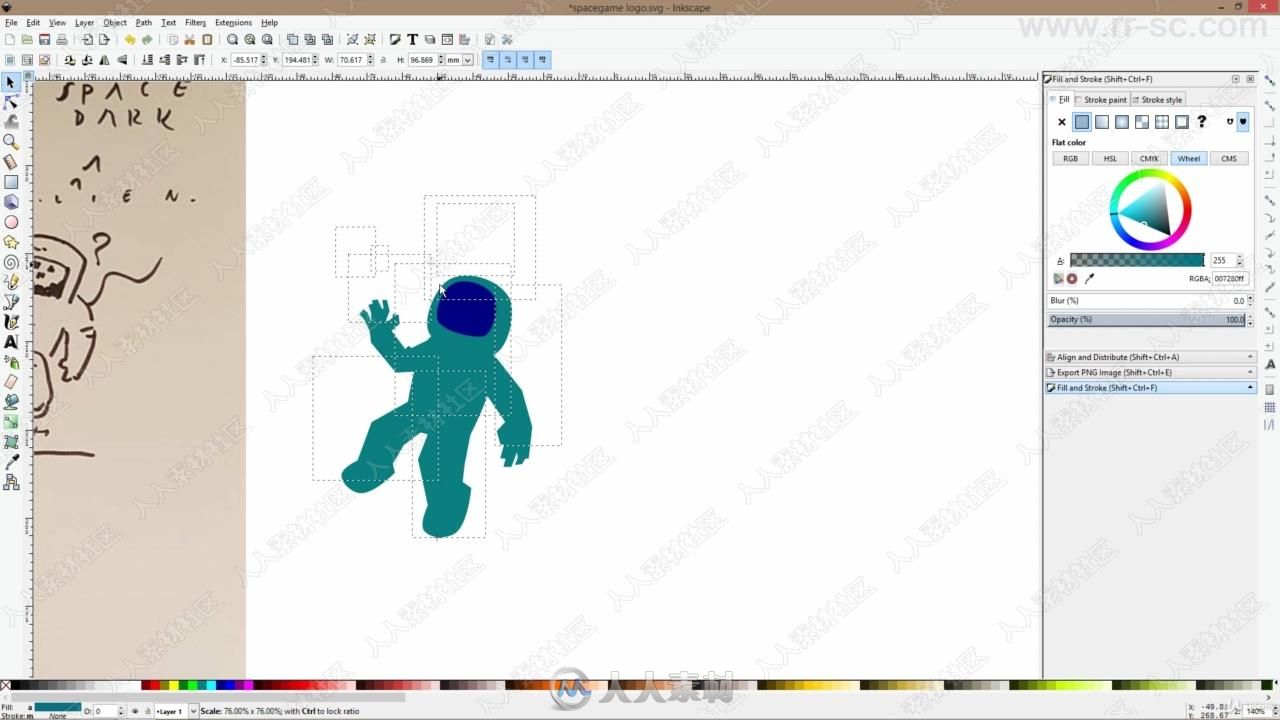The image size is (1280, 720).
Task: Expand Export PNG Image panel
Action: (1150, 372)
